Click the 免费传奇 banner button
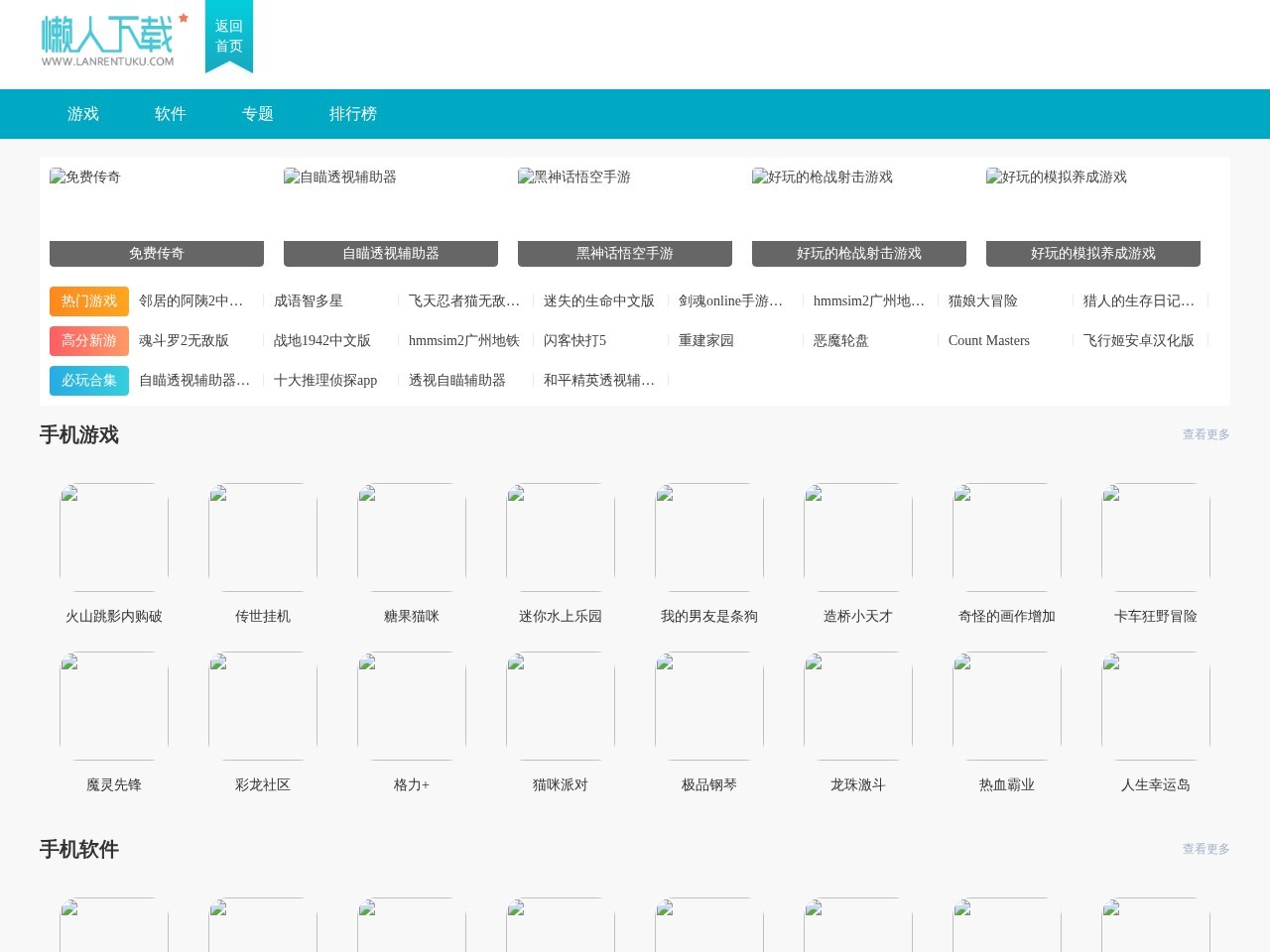This screenshot has width=1270, height=952. [x=157, y=254]
